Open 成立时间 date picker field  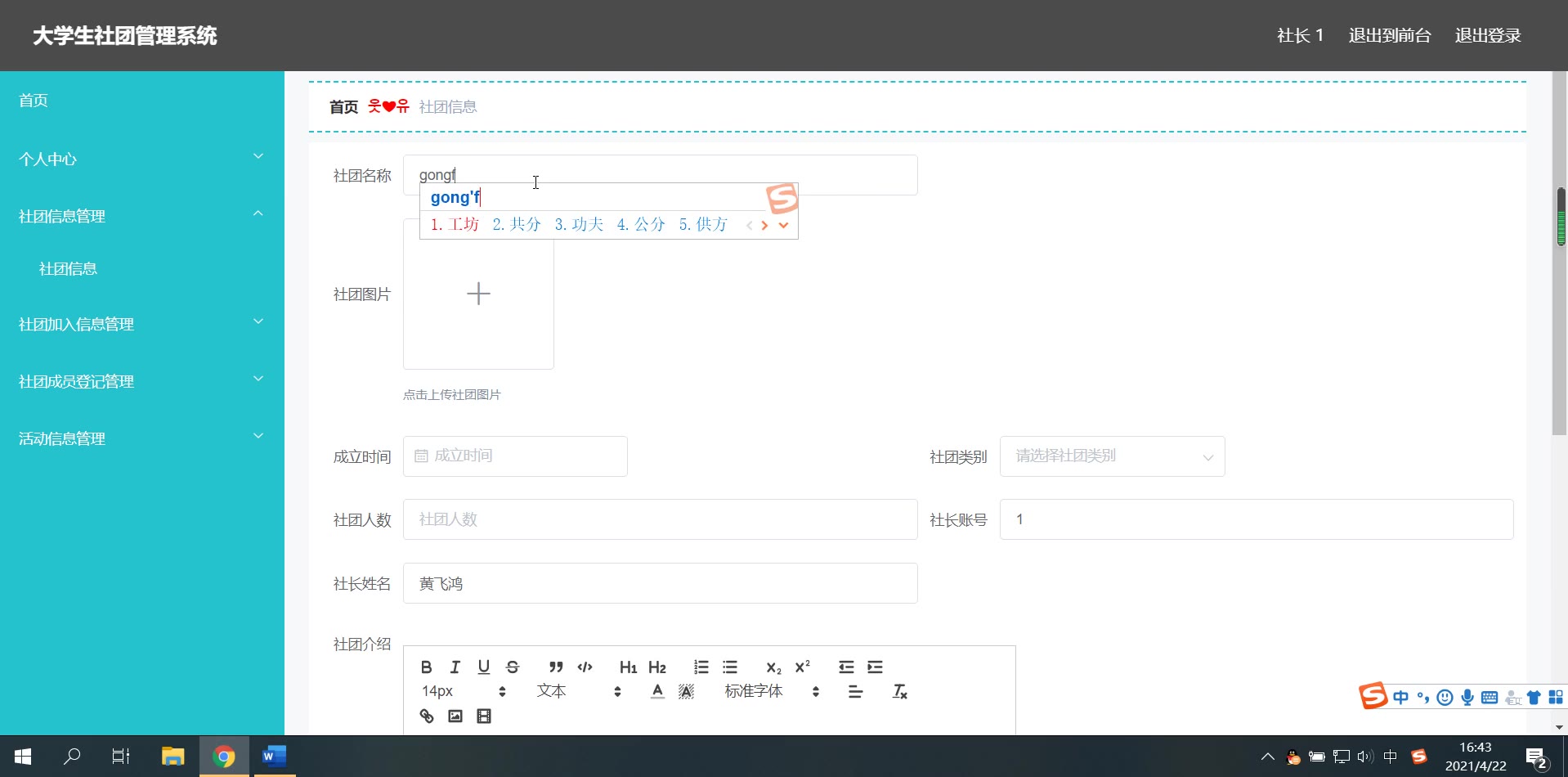click(x=515, y=456)
